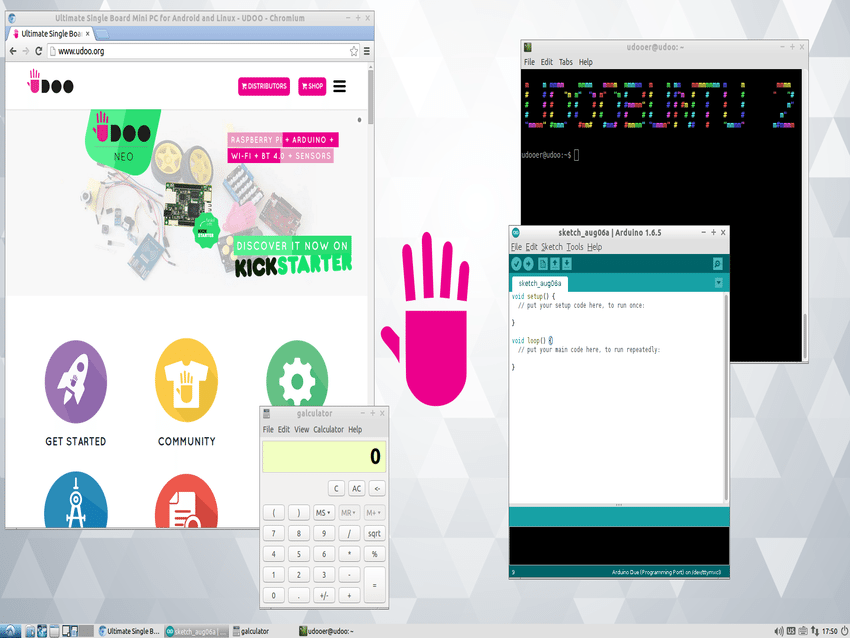
Task: Switch to the udooer@udoo terminal taskbar entry
Action: click(326, 631)
